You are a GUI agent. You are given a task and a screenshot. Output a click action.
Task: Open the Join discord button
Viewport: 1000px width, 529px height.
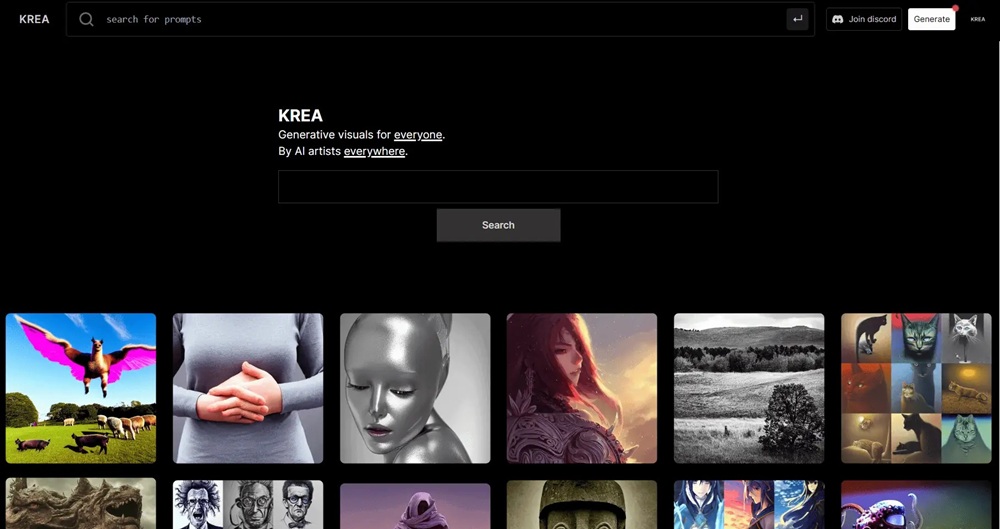tap(864, 19)
